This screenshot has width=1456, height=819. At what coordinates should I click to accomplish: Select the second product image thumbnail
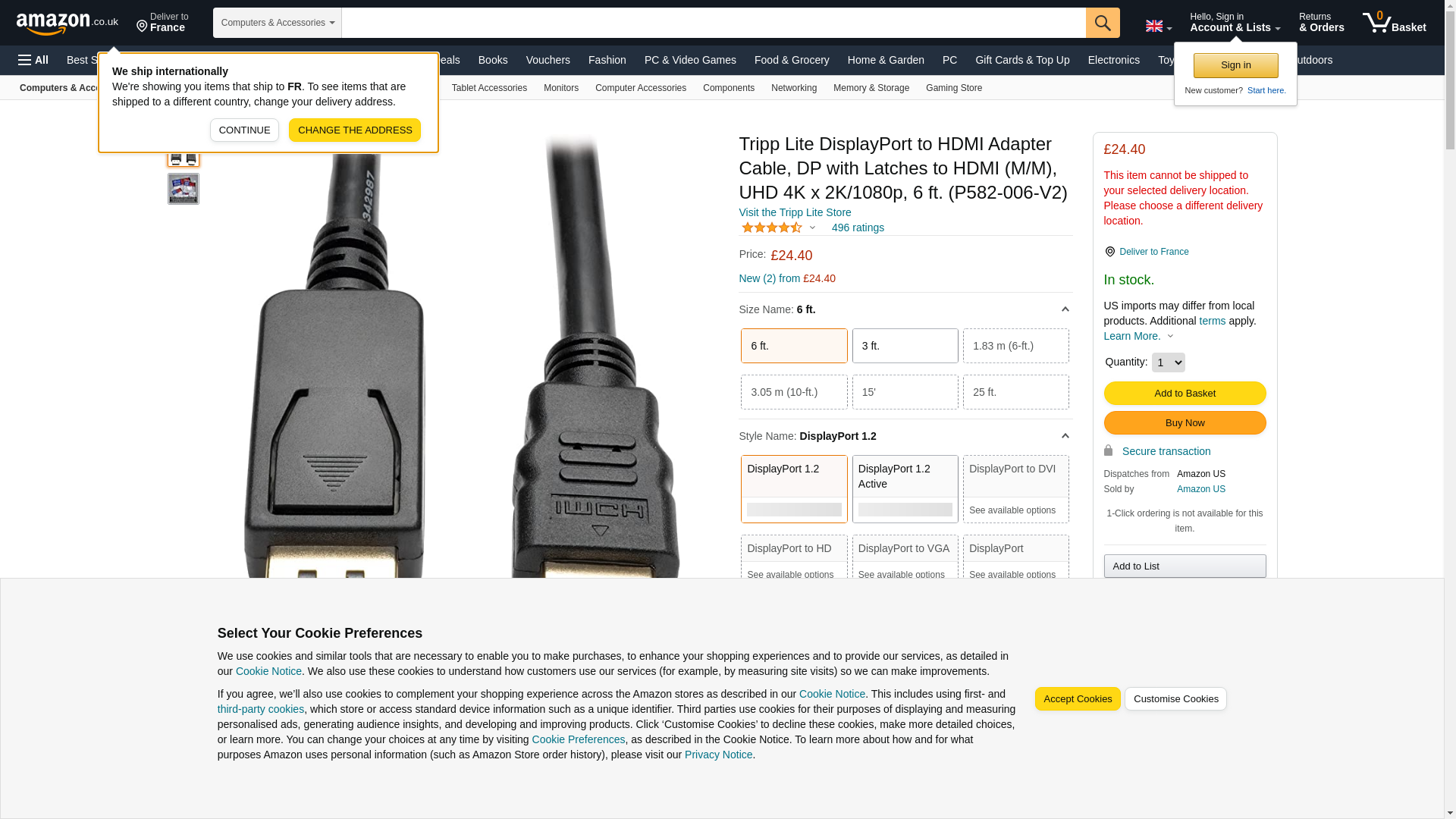coord(183,189)
